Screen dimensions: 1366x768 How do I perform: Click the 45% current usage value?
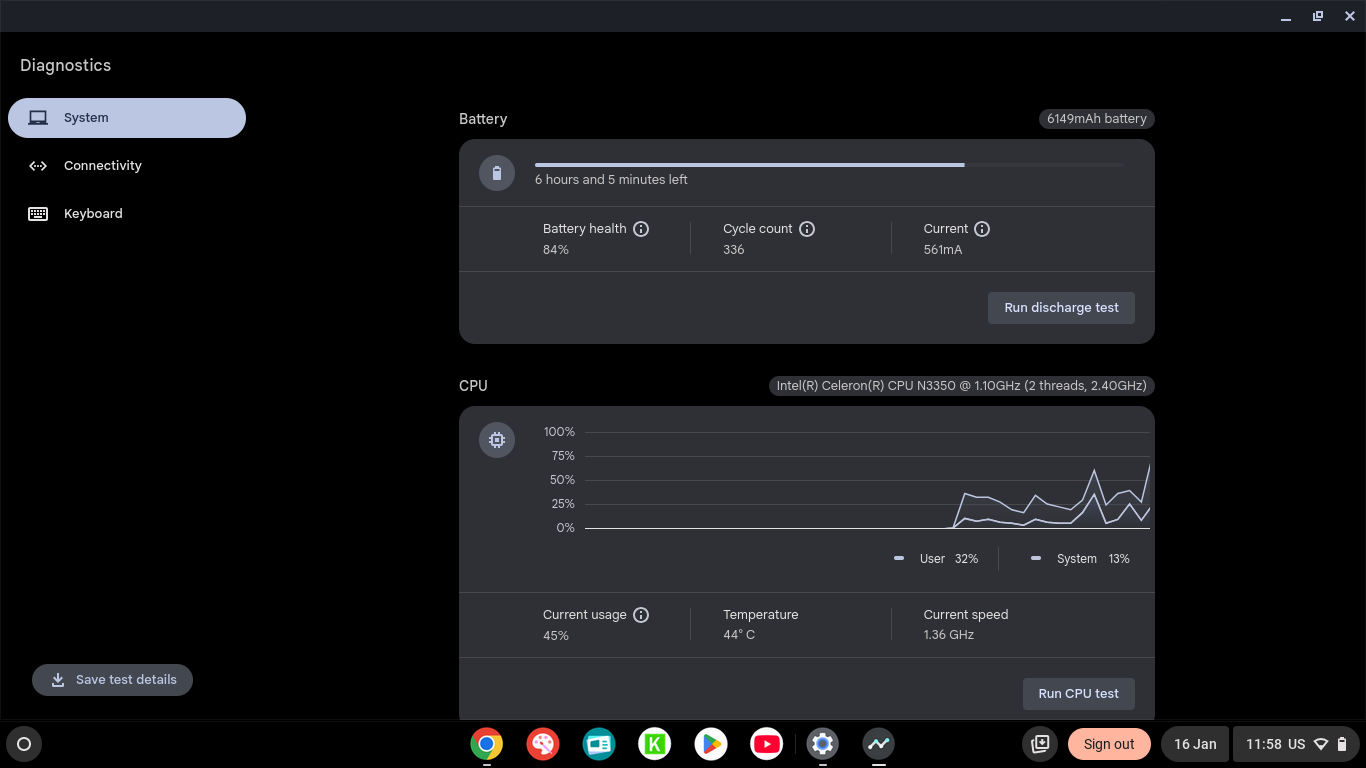coord(556,636)
